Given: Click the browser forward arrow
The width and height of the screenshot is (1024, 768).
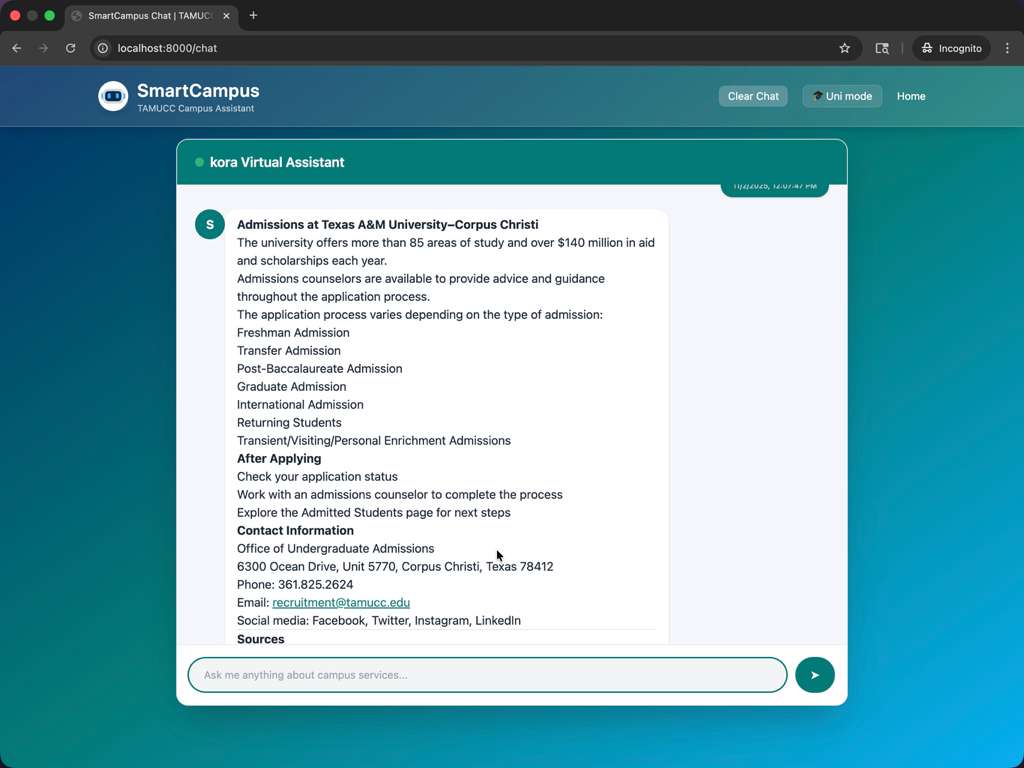Looking at the screenshot, I should pos(43,48).
